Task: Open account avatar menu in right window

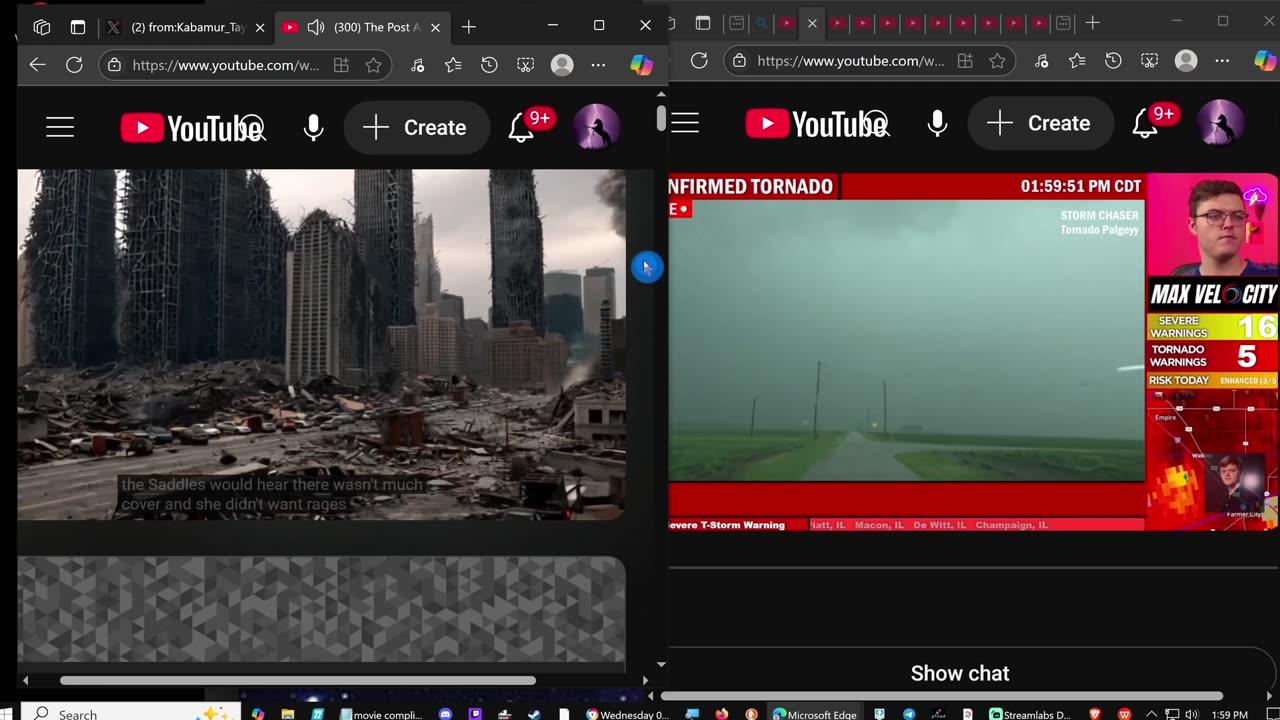Action: coord(1220,124)
